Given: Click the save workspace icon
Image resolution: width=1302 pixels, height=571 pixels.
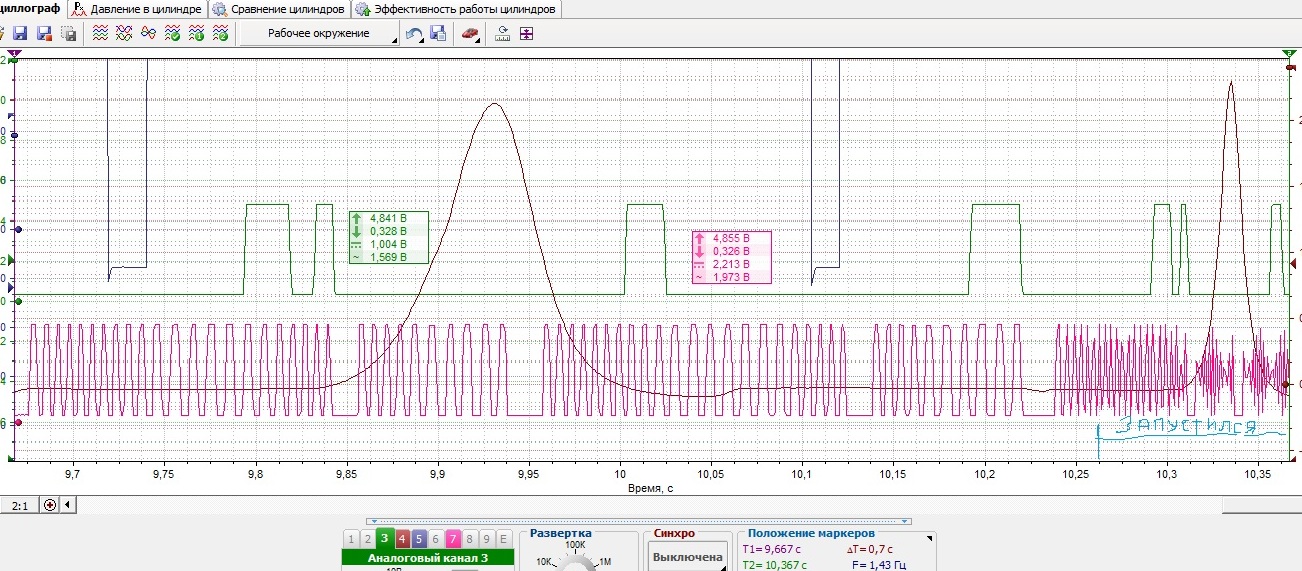Looking at the screenshot, I should 437,34.
